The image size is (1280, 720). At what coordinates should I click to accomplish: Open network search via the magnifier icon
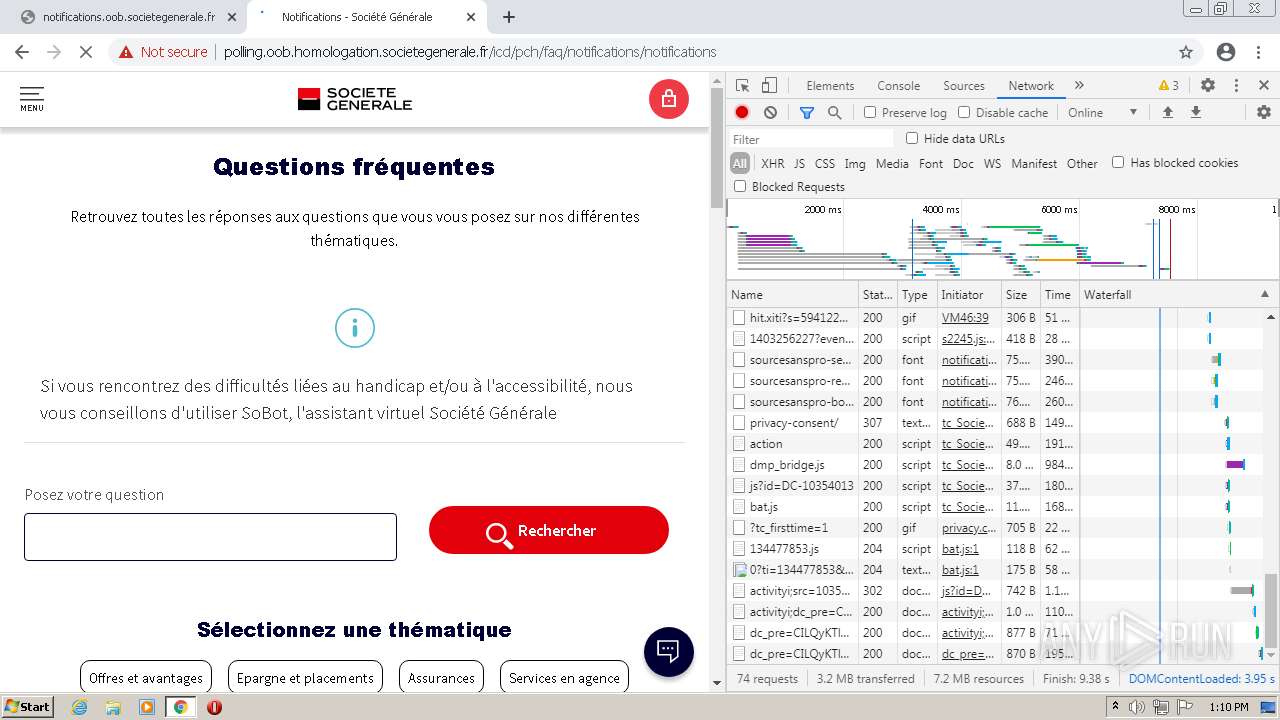pyautogui.click(x=834, y=113)
